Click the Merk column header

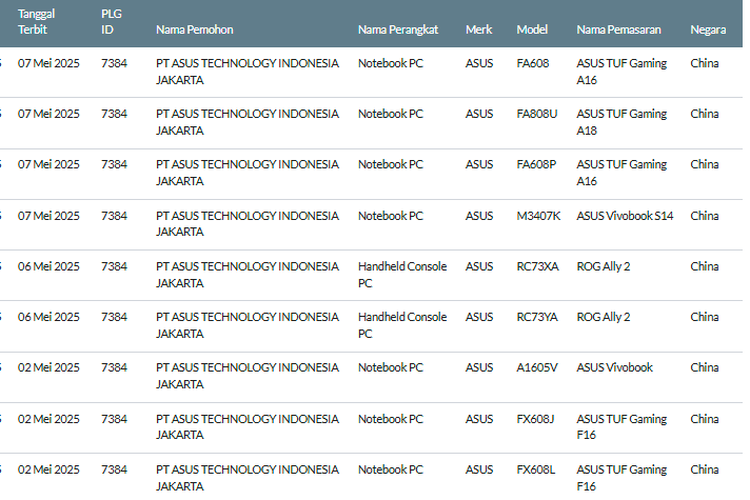point(479,30)
